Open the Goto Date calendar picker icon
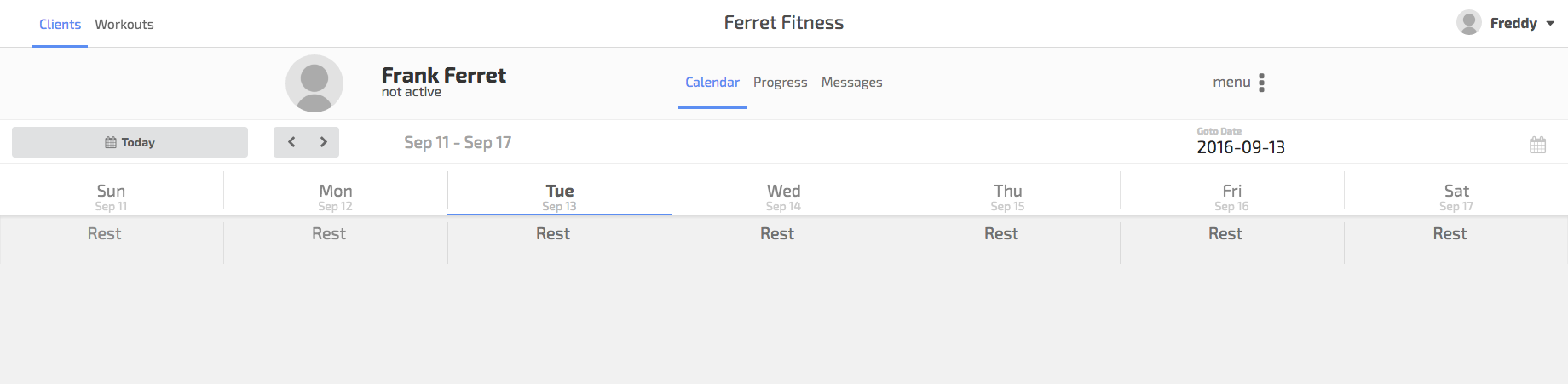 1537,145
